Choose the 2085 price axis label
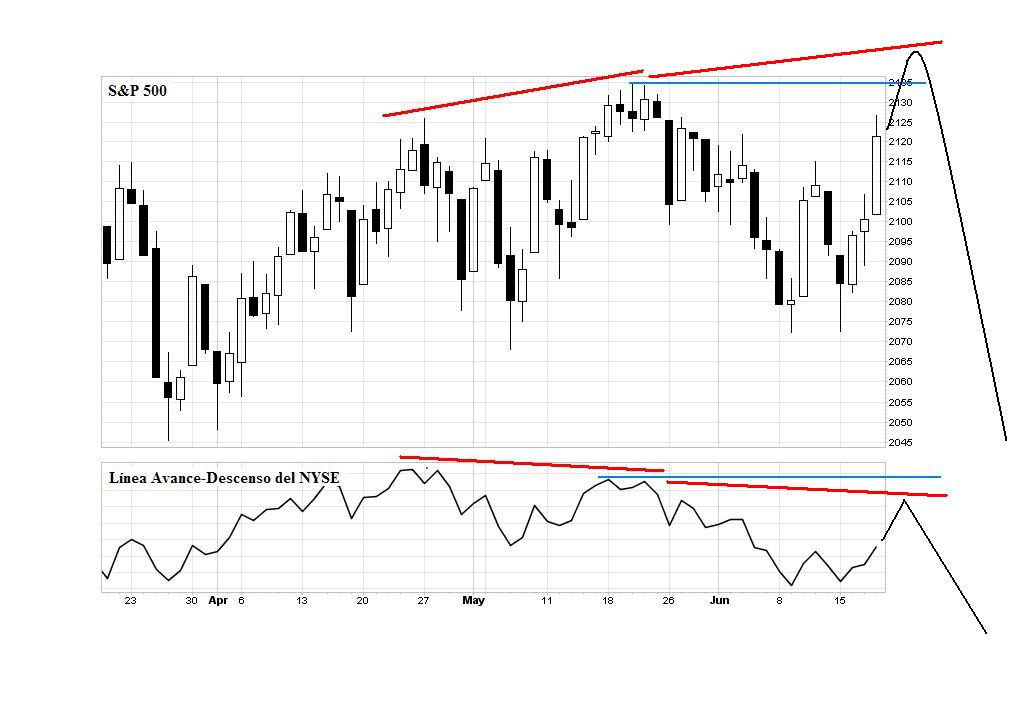Viewport: 1024px width, 707px height. [x=901, y=281]
